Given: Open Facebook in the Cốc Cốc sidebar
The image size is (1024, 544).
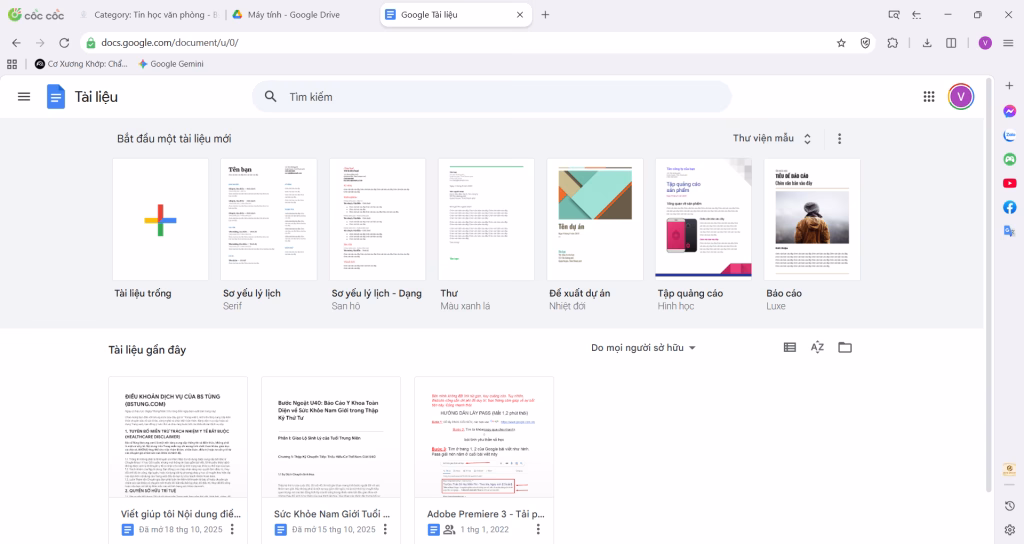Looking at the screenshot, I should (x=1010, y=207).
